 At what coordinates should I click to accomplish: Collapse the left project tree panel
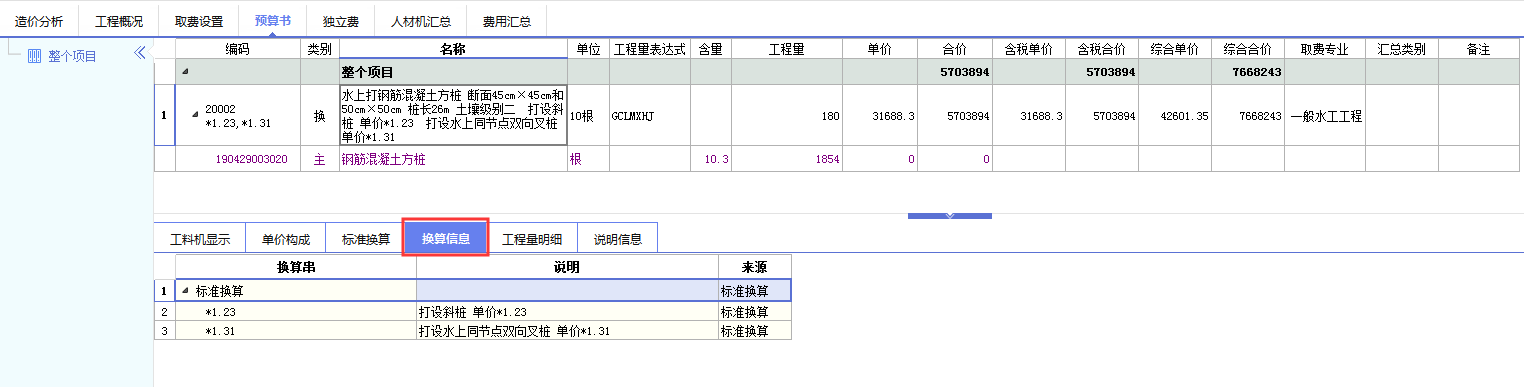coord(140,54)
